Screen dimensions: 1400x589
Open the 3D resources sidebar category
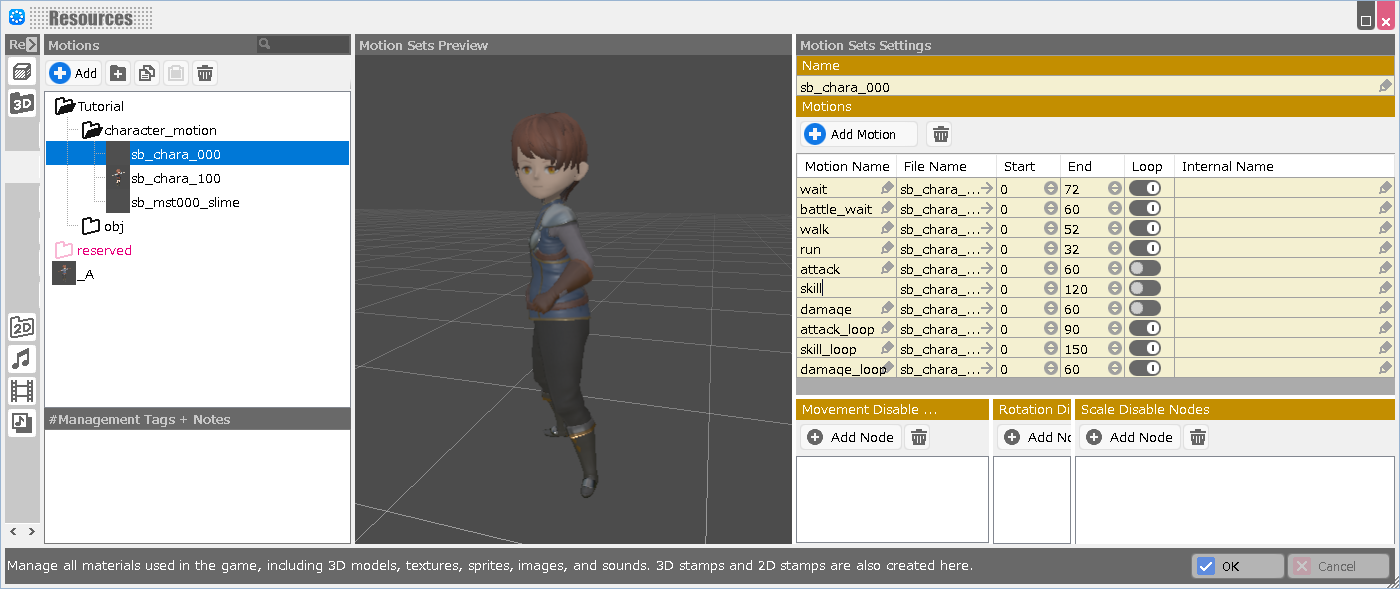(x=22, y=103)
